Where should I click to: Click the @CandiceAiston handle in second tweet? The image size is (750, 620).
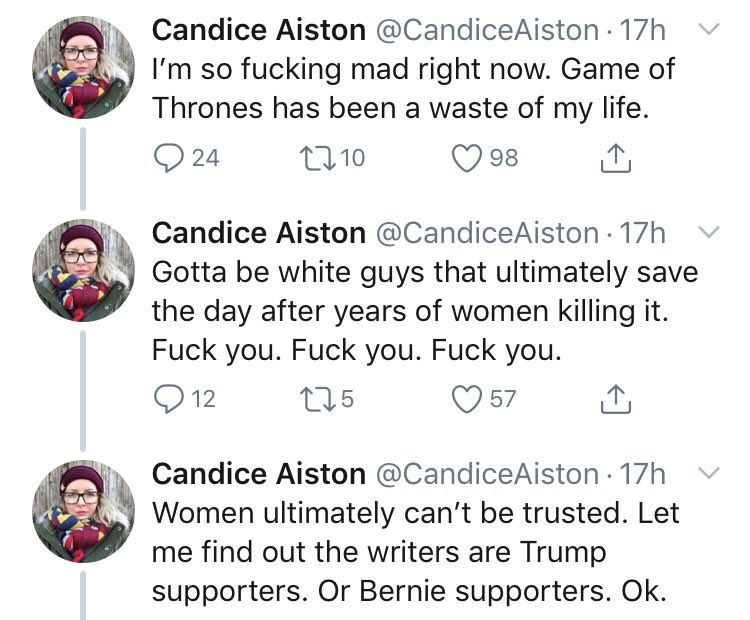pyautogui.click(x=487, y=233)
